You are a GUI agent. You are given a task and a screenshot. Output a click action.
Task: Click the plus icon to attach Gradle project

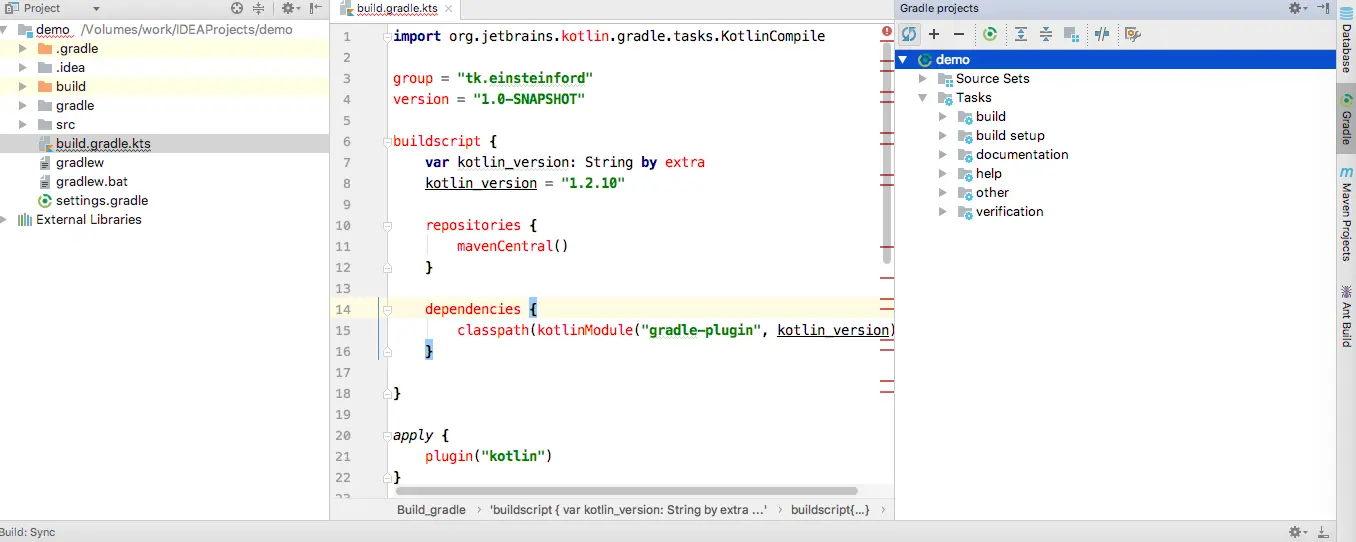tap(934, 34)
